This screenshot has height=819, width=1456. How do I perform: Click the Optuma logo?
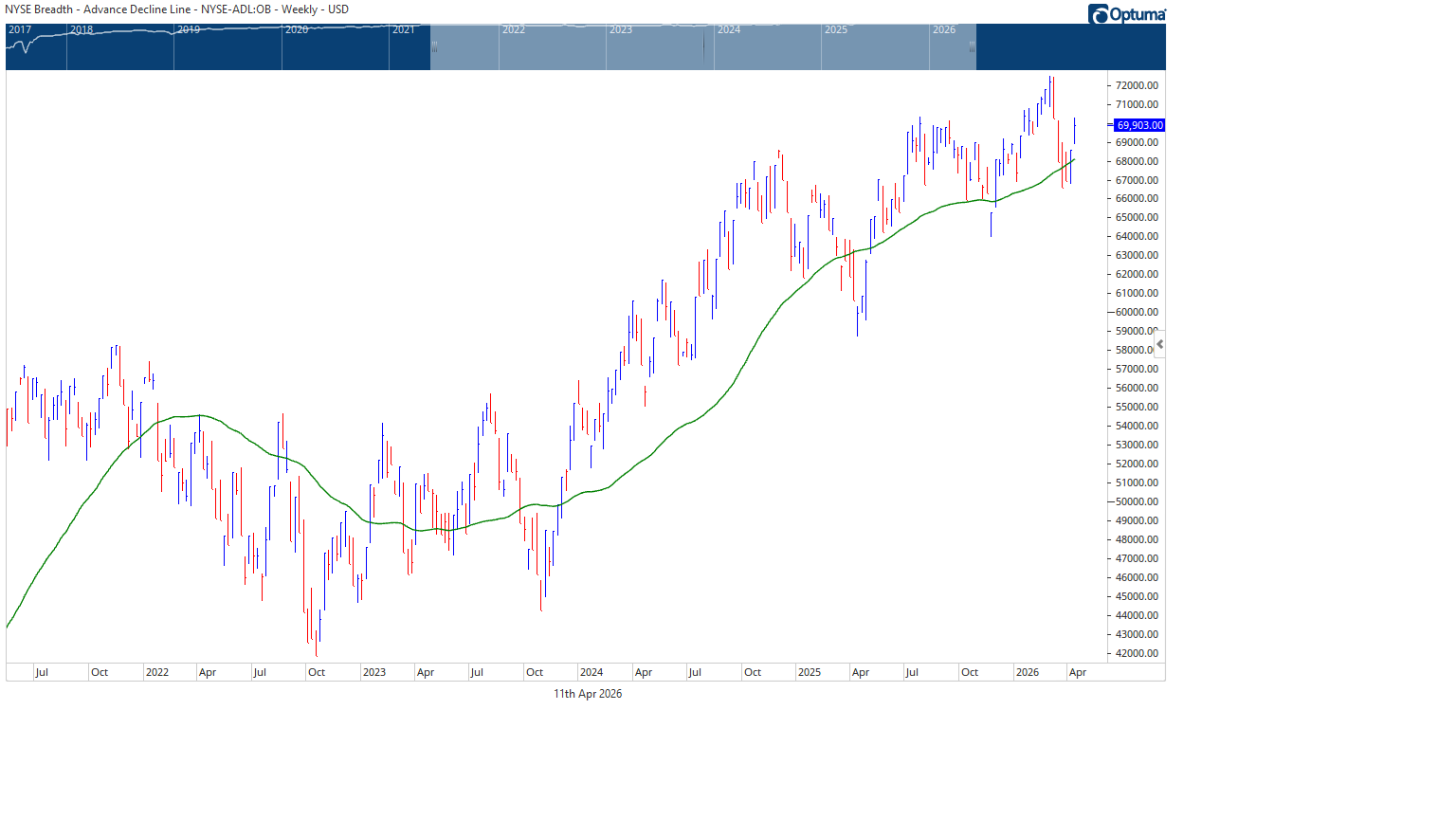click(x=1126, y=14)
